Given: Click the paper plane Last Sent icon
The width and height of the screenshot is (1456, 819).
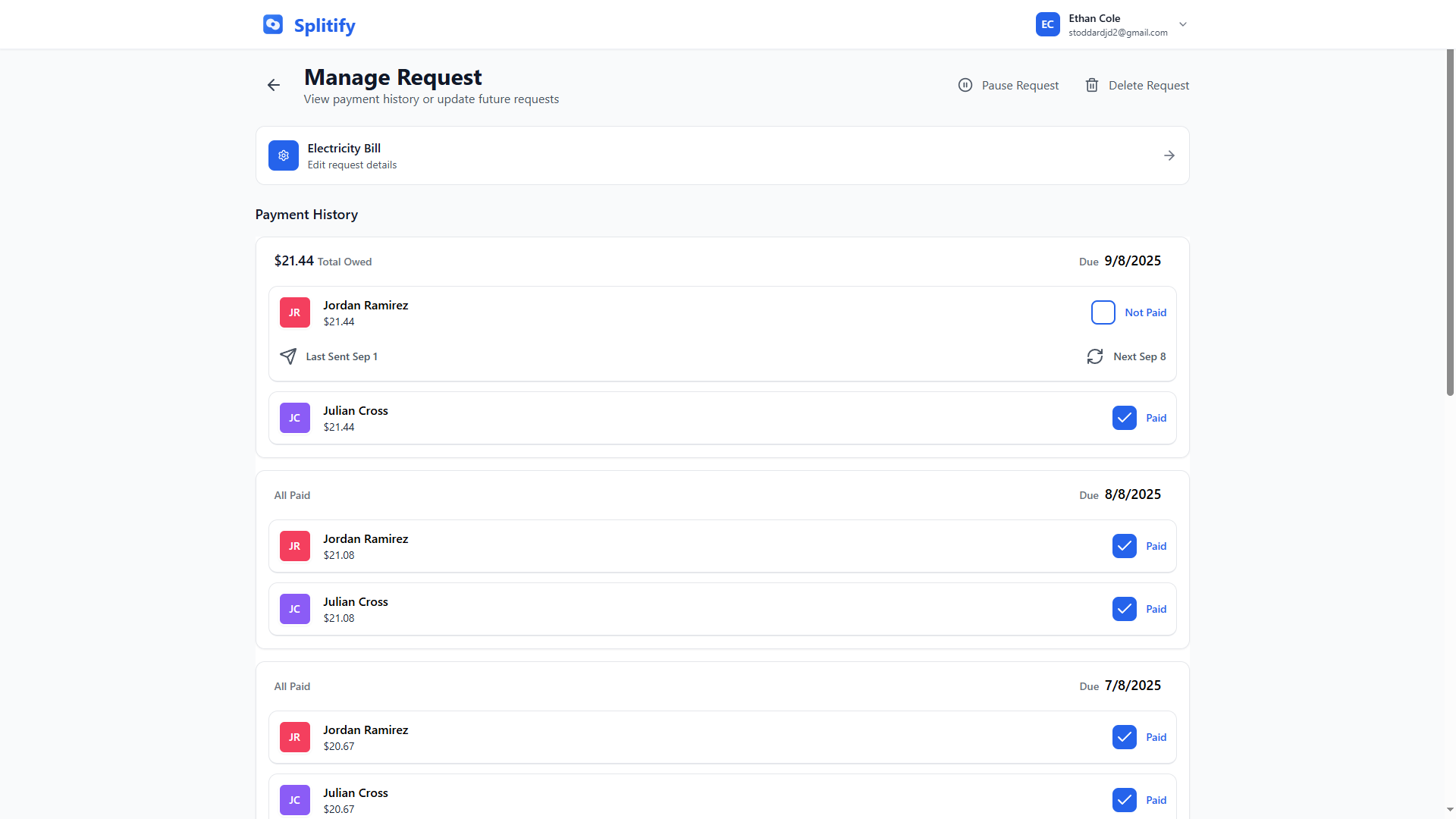Looking at the screenshot, I should pos(288,356).
